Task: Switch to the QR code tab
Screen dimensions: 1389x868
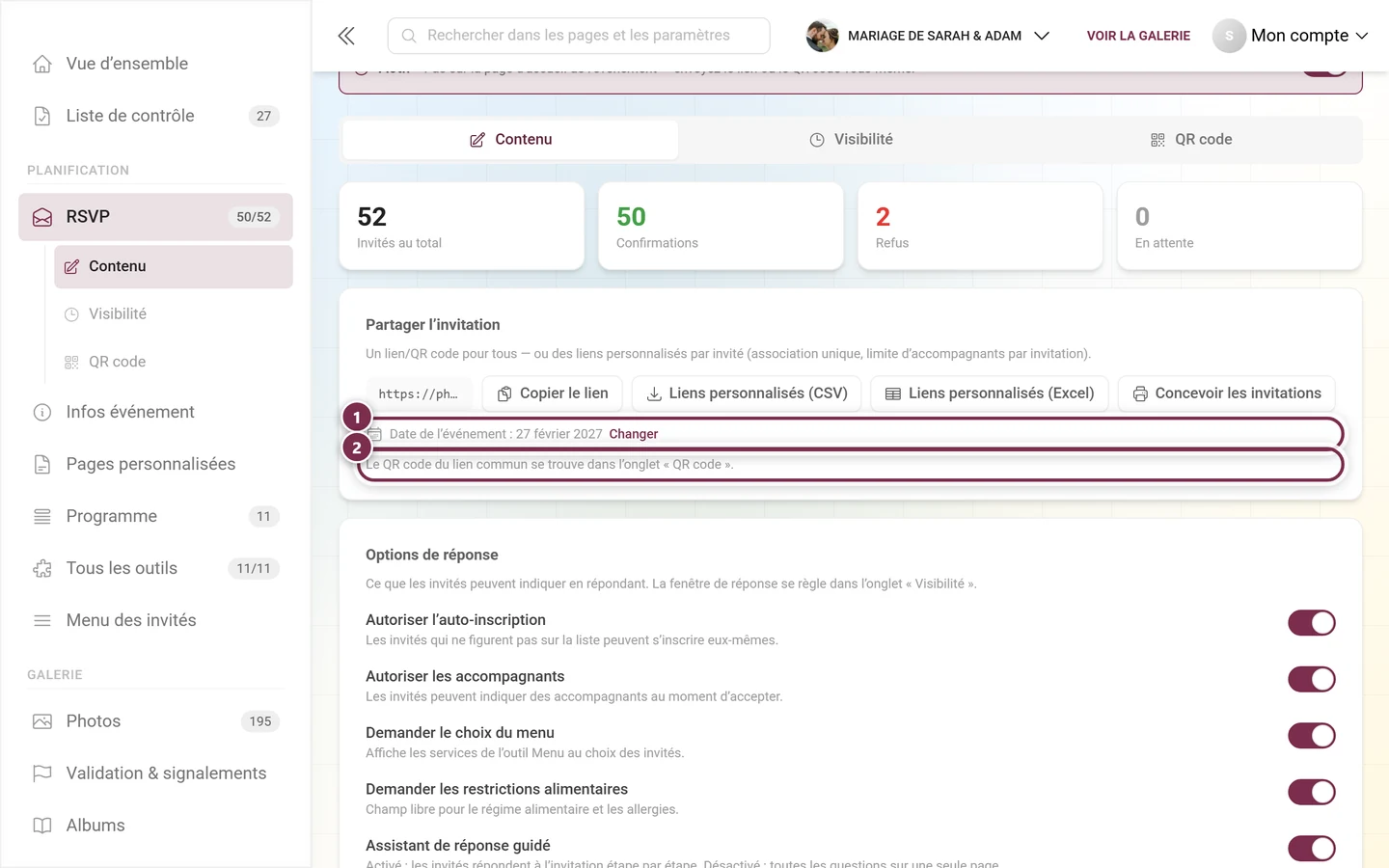Action: point(1190,140)
